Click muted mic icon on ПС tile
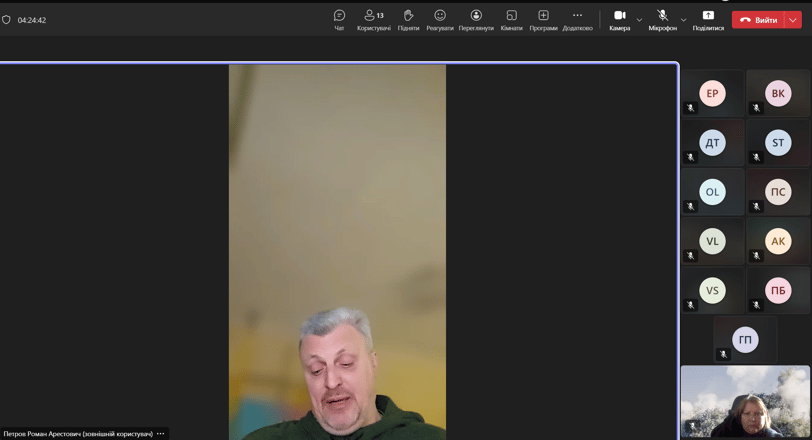This screenshot has height=440, width=812. pos(756,206)
